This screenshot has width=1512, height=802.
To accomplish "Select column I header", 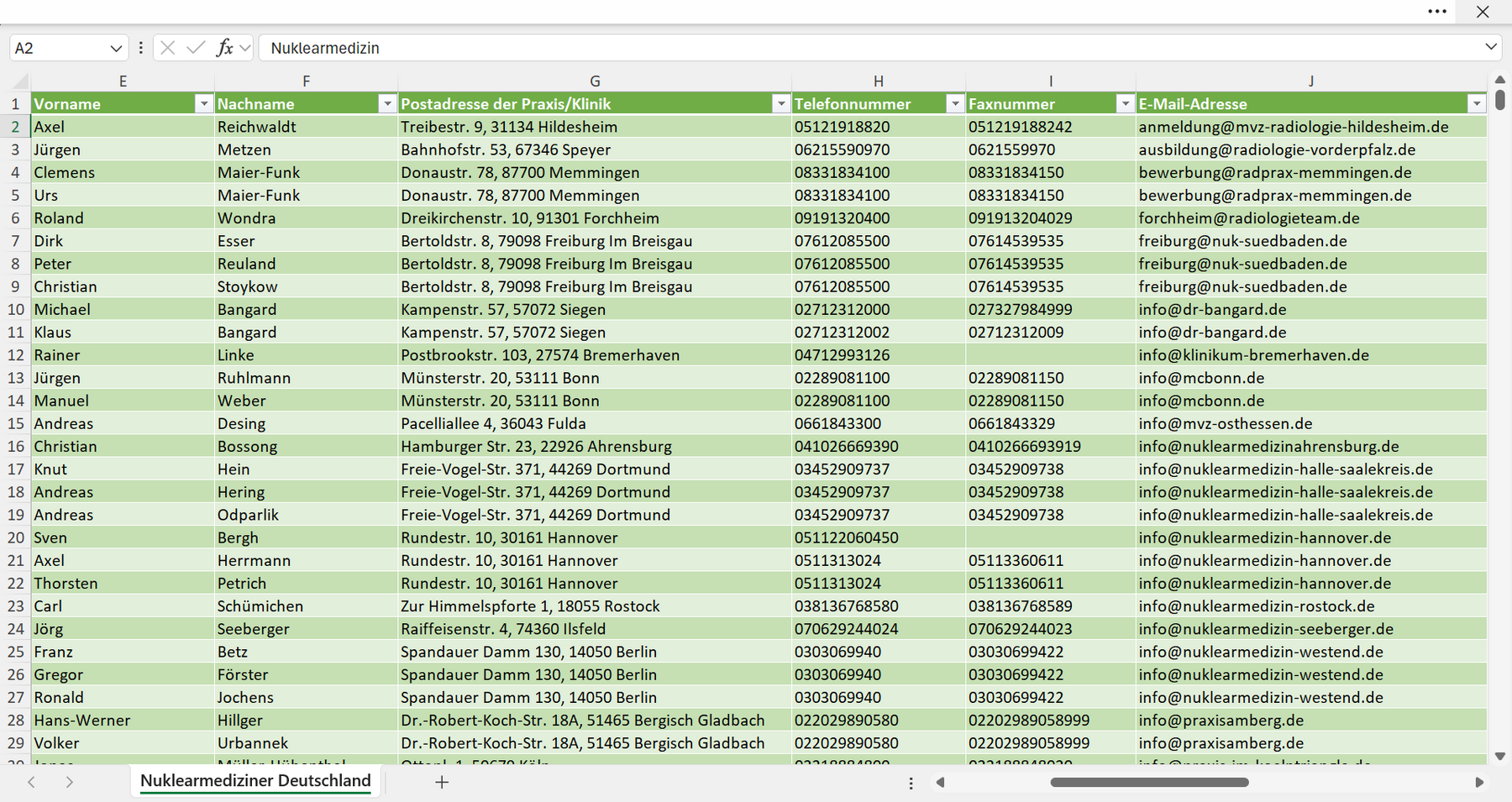I will point(1051,81).
